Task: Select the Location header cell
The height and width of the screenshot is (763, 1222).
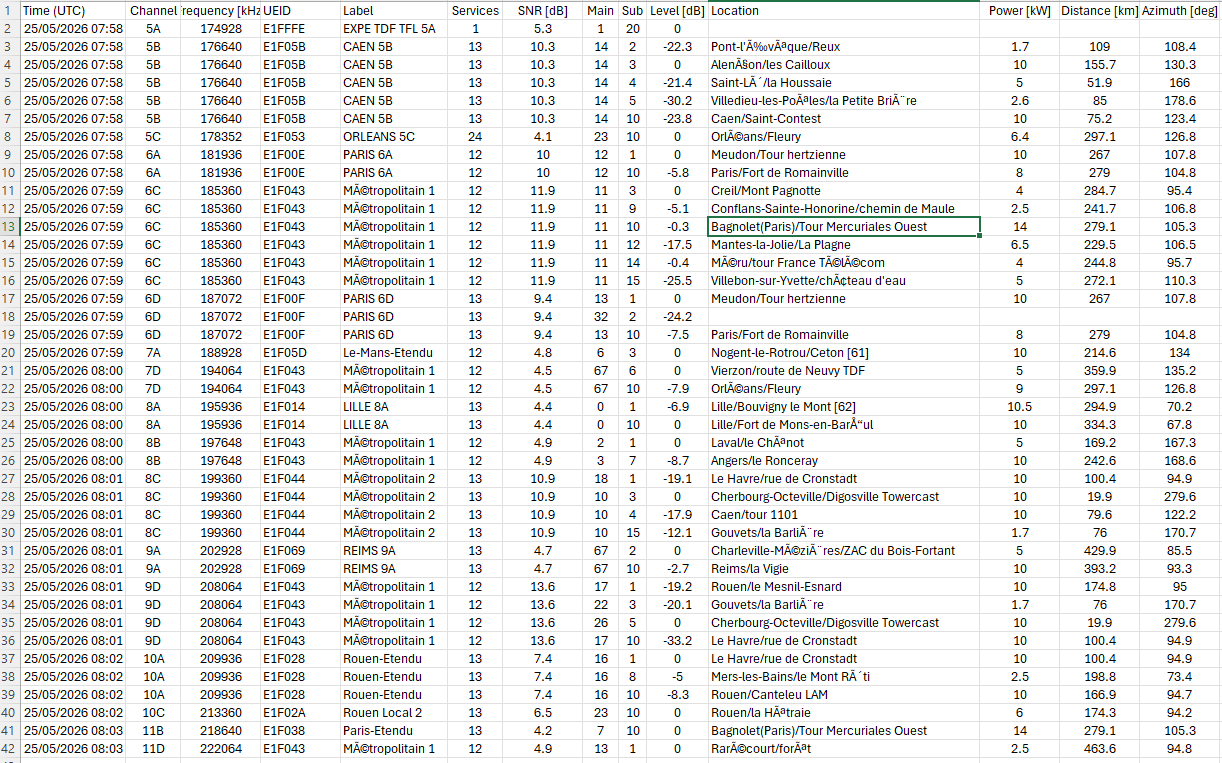Action: click(844, 10)
